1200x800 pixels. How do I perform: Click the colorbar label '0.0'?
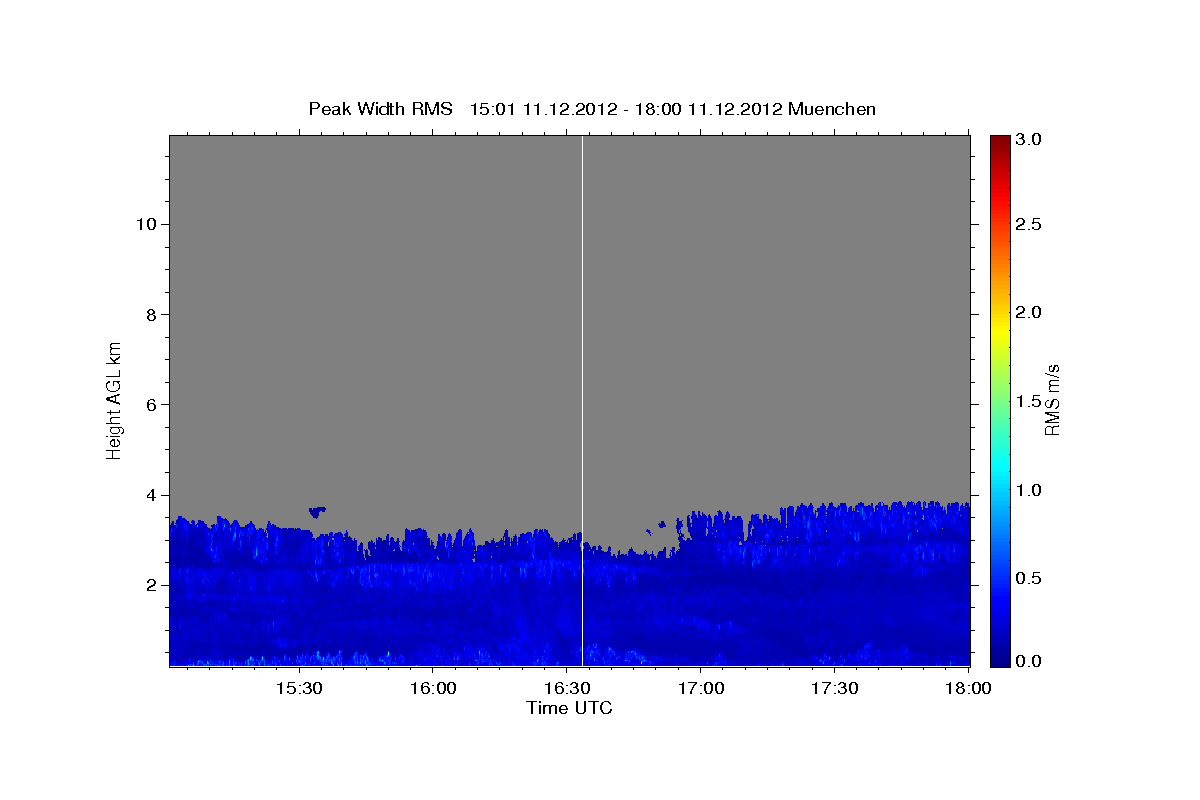1031,662
